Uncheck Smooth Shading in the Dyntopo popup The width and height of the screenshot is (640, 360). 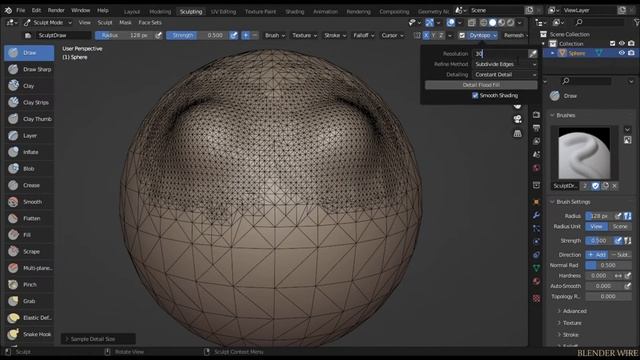click(475, 96)
